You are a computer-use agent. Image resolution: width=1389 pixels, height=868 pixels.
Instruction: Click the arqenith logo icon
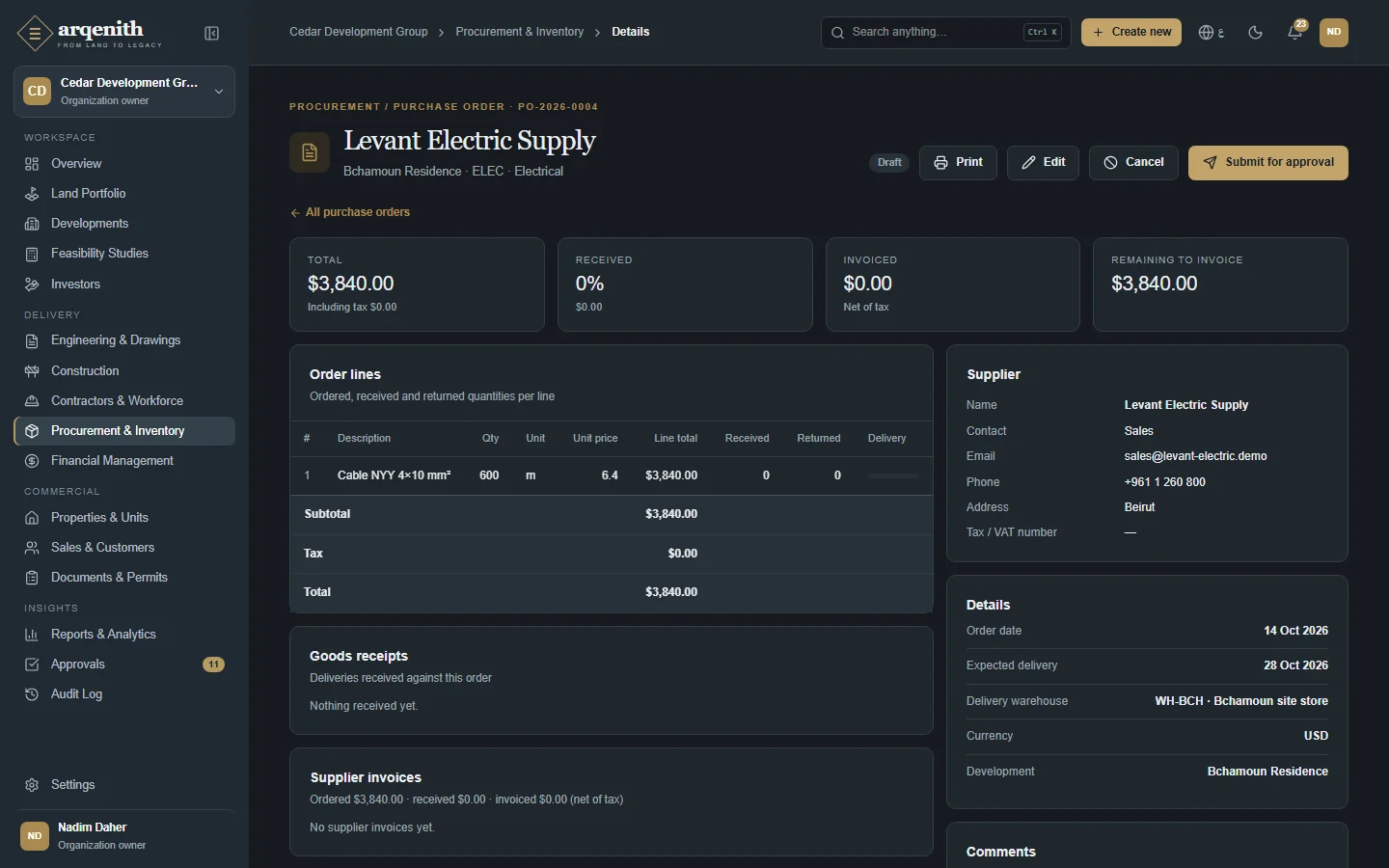(x=35, y=34)
